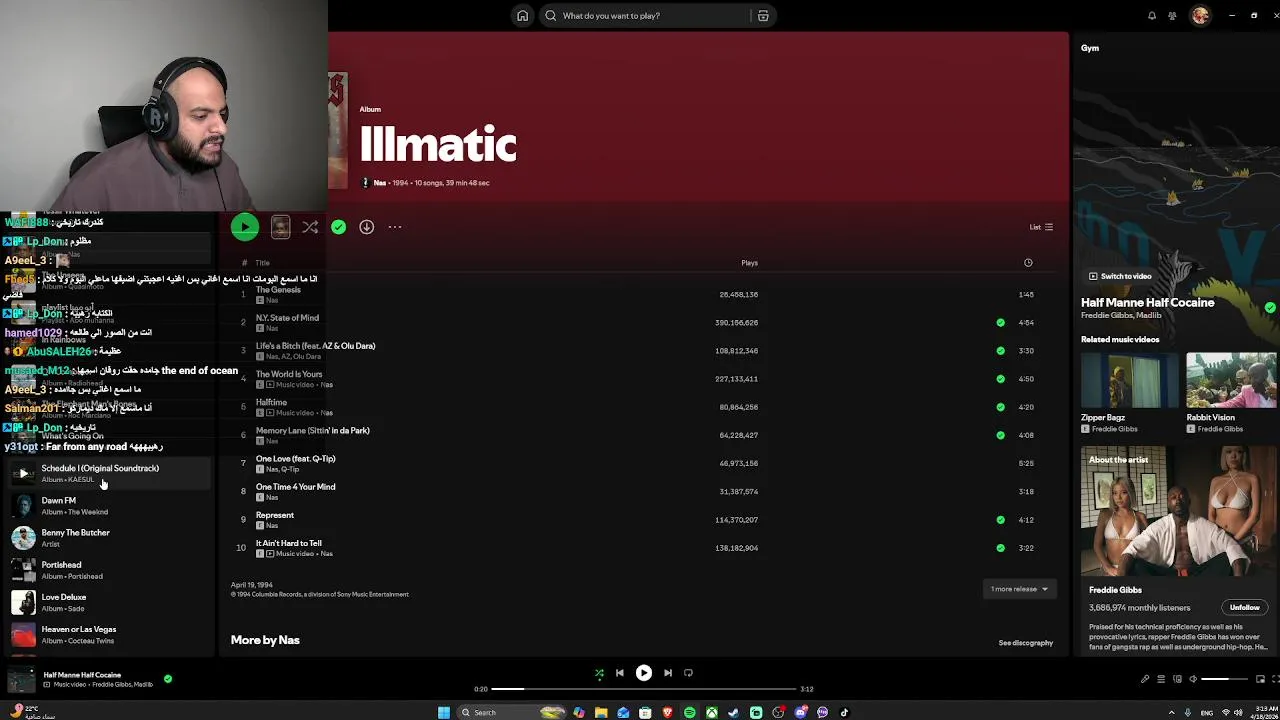Play the Illmatic album with green button
Viewport: 1280px width, 720px height.
point(244,227)
